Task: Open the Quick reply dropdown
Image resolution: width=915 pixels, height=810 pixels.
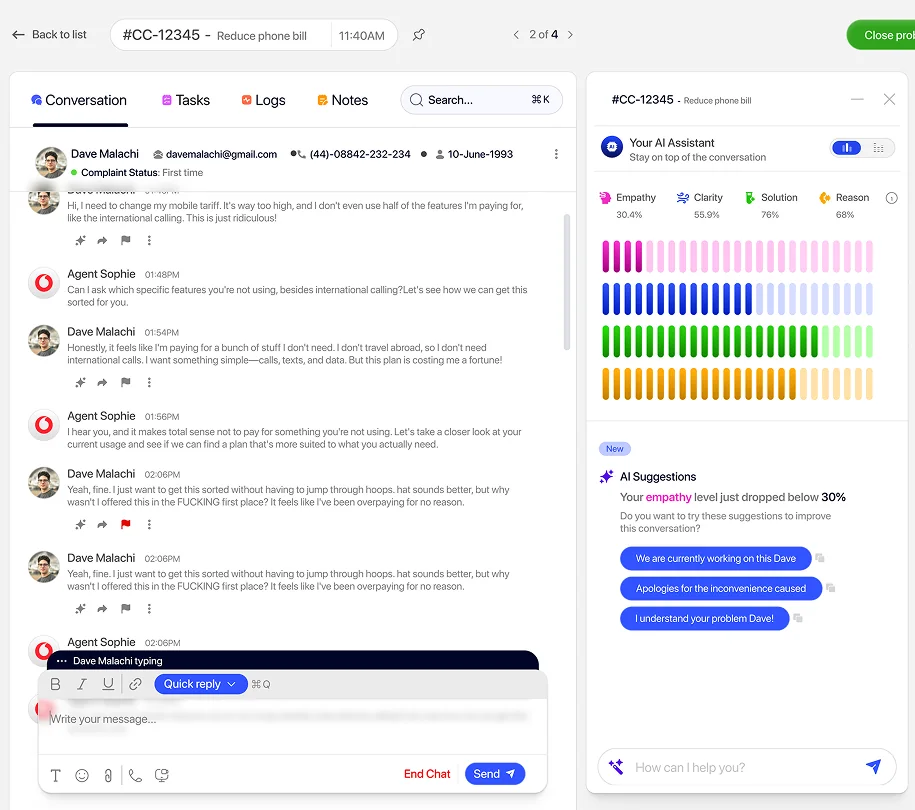Action: point(200,684)
